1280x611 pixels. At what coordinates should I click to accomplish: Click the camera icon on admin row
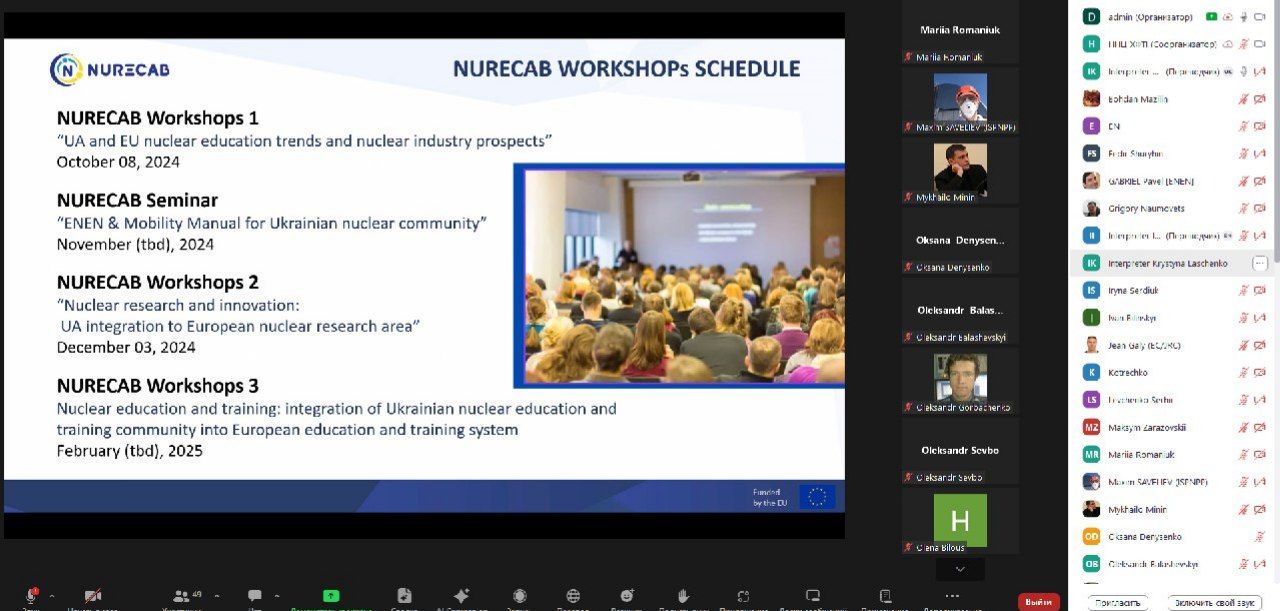coord(1260,16)
